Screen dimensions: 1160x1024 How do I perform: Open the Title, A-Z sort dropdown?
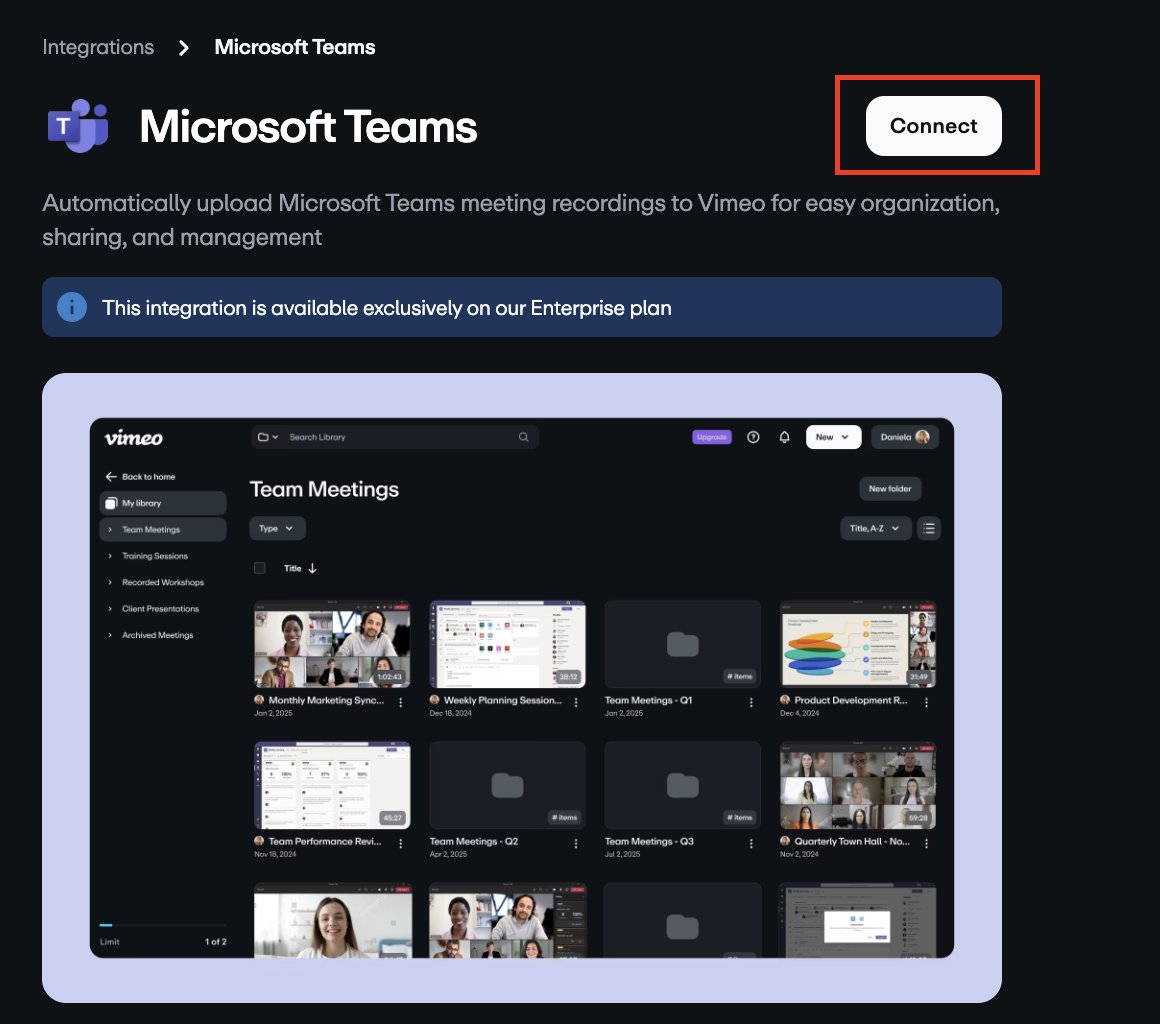pos(875,528)
